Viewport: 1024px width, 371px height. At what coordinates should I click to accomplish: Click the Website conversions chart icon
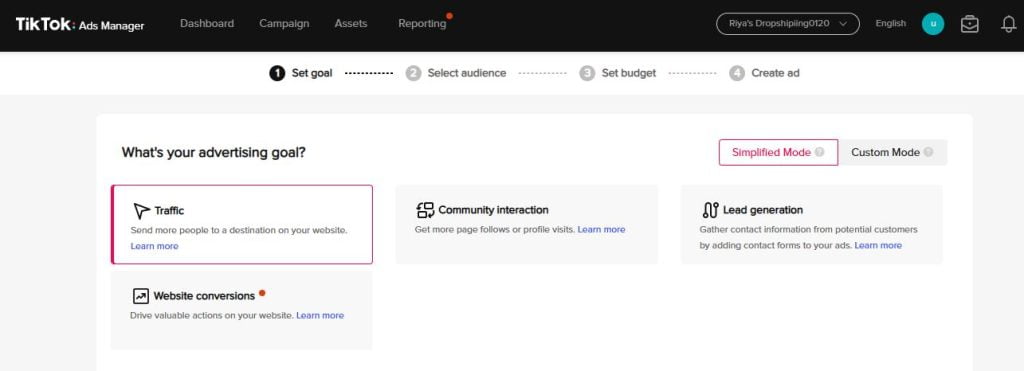click(x=140, y=296)
